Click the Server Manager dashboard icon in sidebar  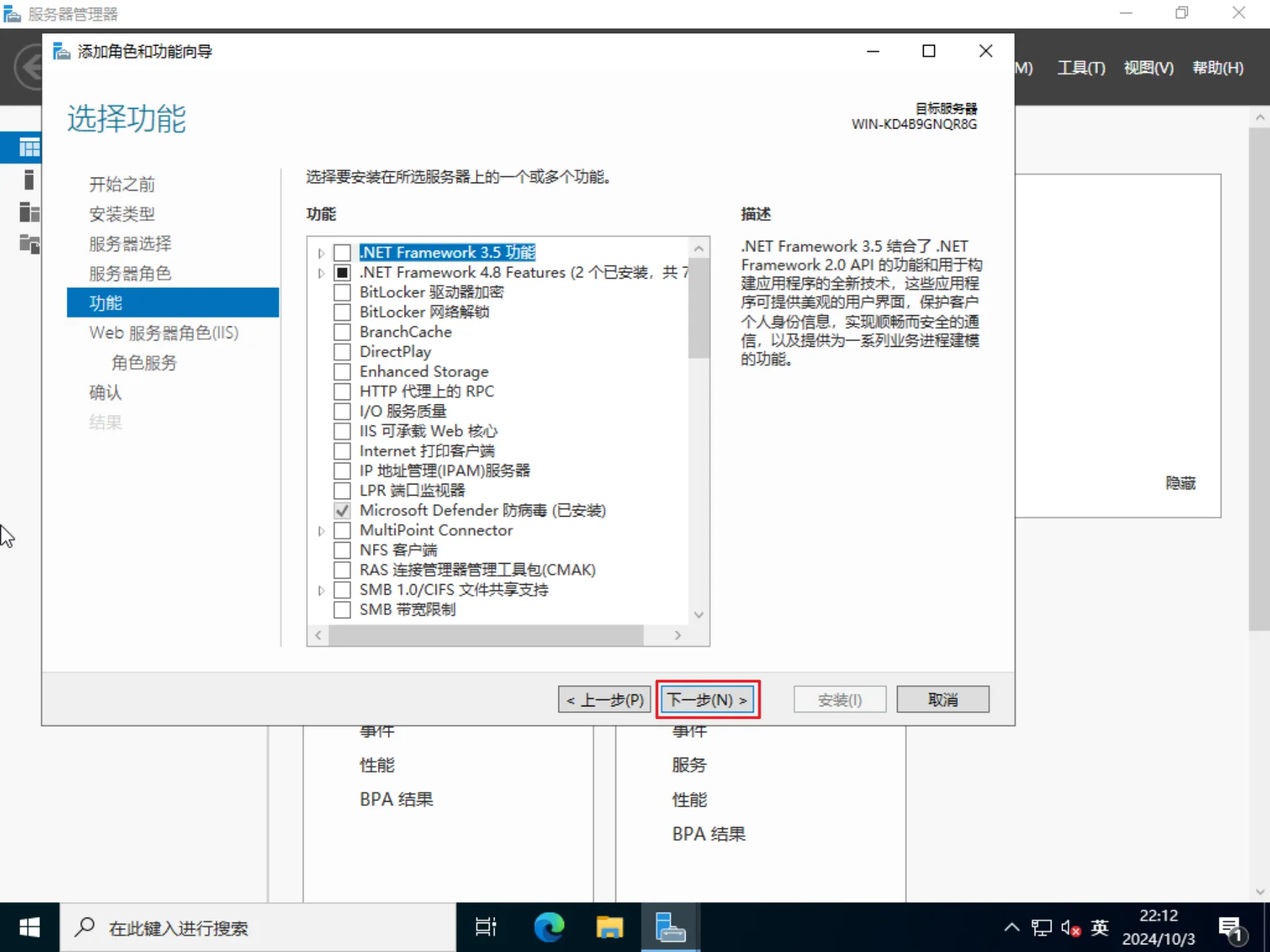29,147
